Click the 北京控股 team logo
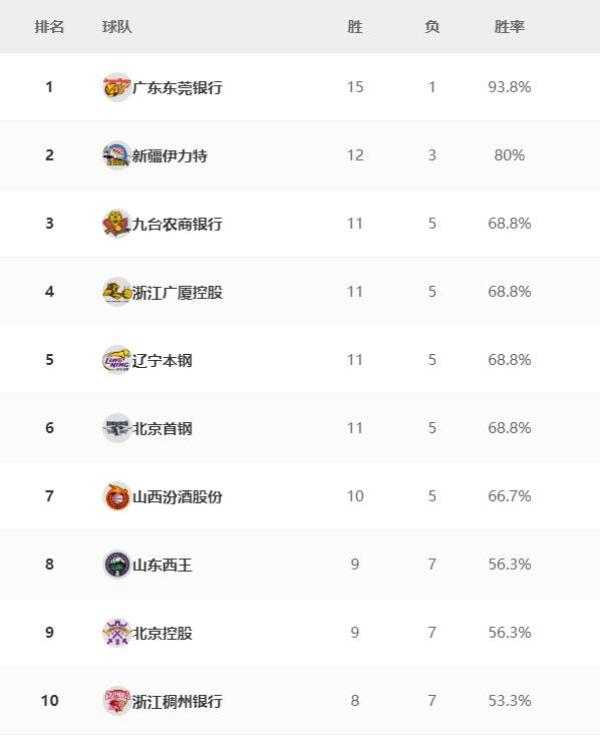The width and height of the screenshot is (600, 737). (117, 633)
